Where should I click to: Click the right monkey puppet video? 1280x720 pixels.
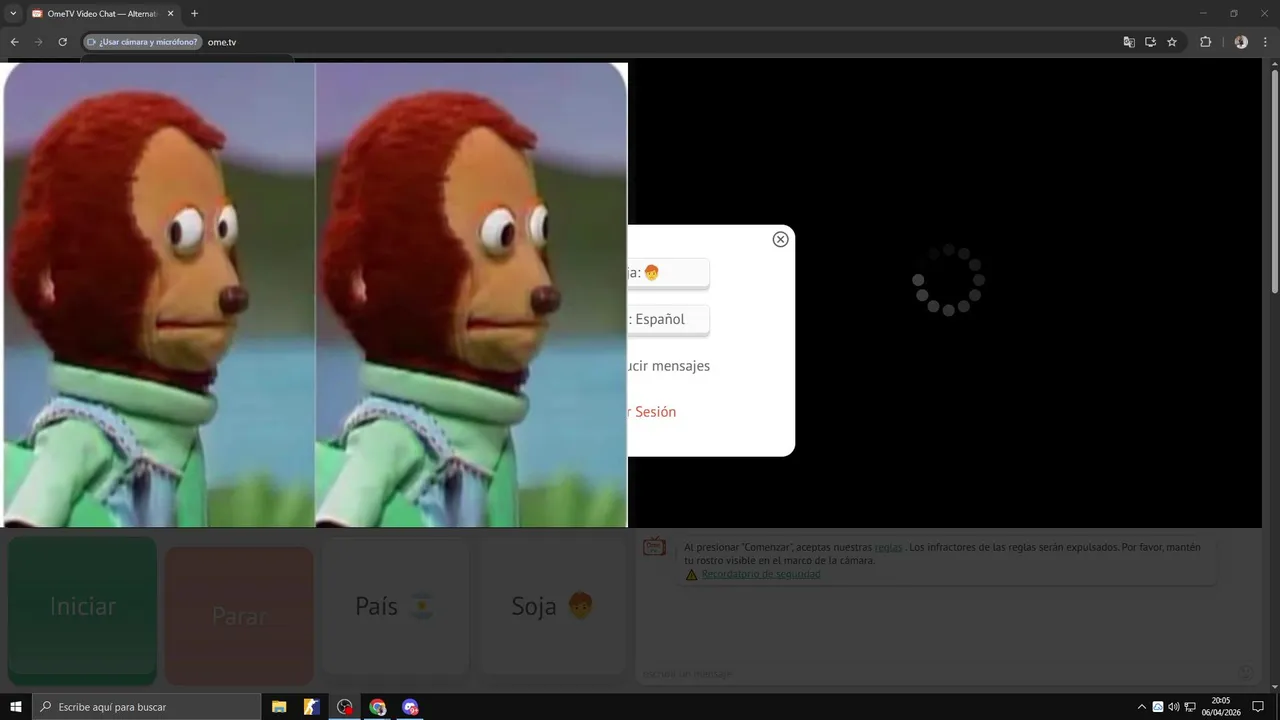coord(471,295)
